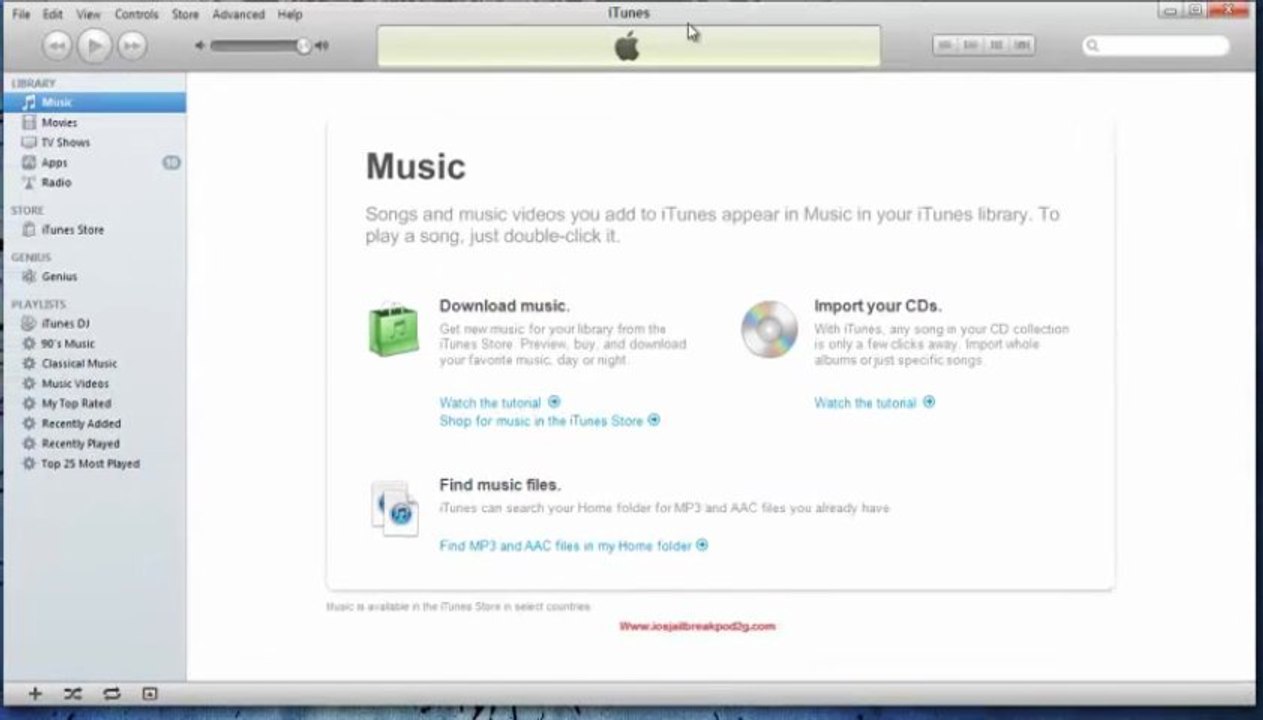Select Music in Library sidebar

coord(93,102)
